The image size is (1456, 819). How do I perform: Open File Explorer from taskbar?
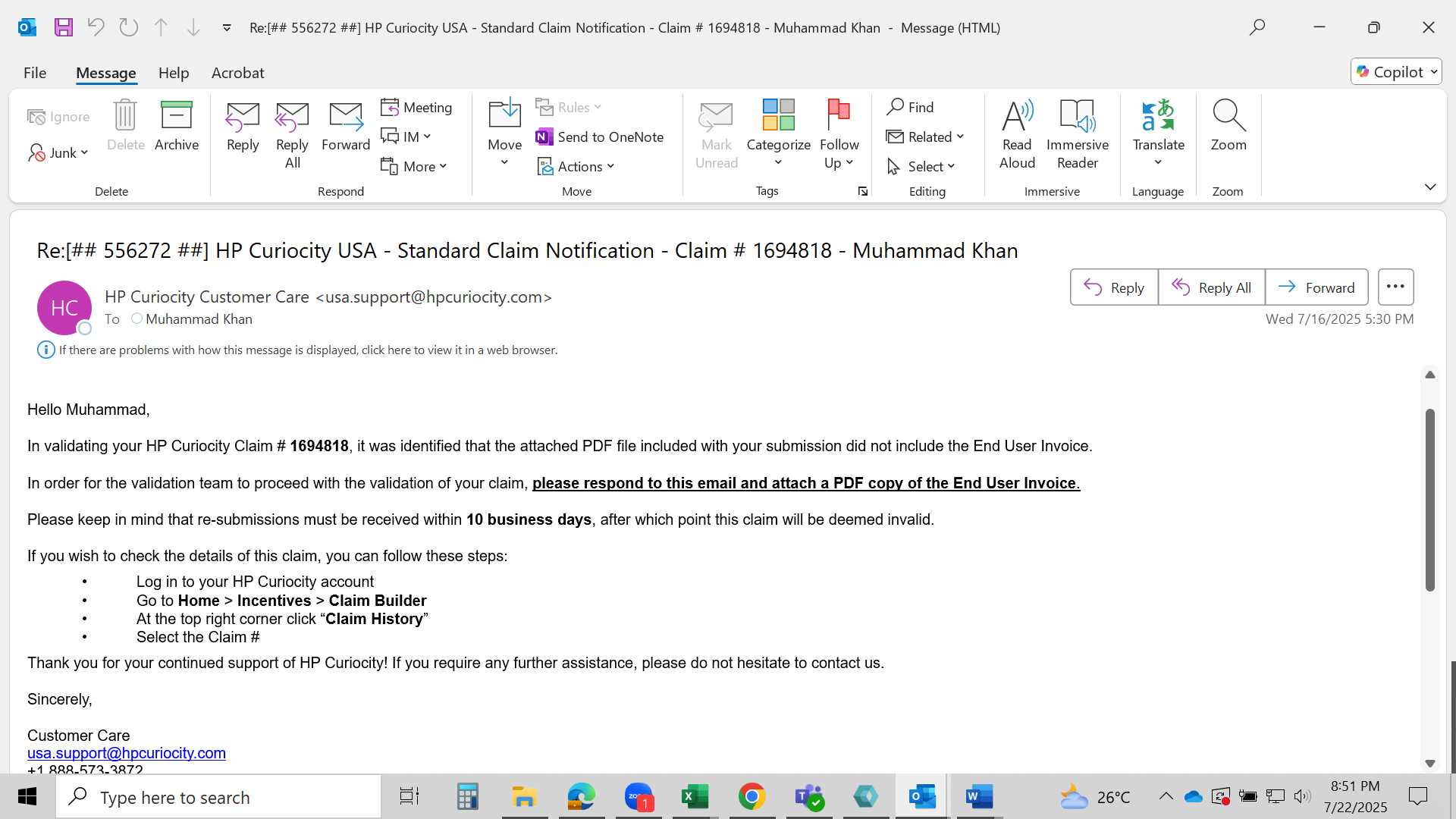click(x=524, y=797)
